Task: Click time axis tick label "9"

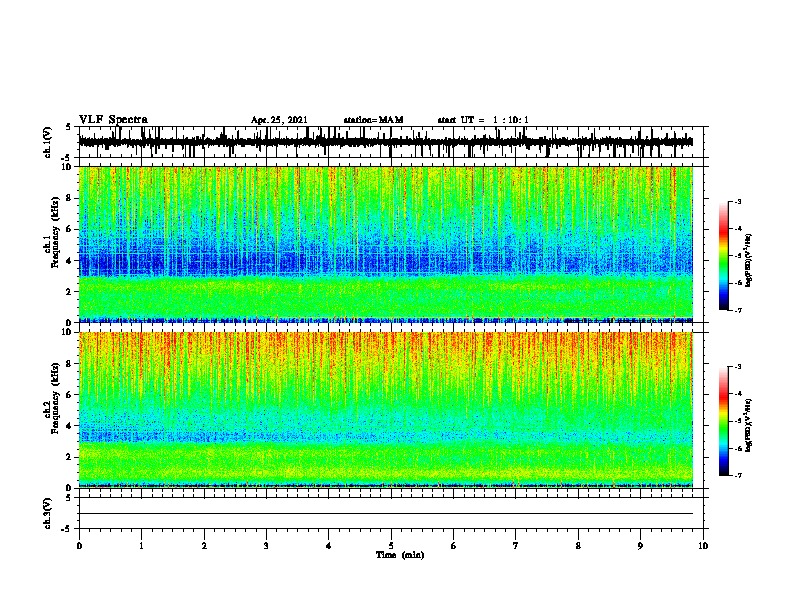Action: (640, 546)
